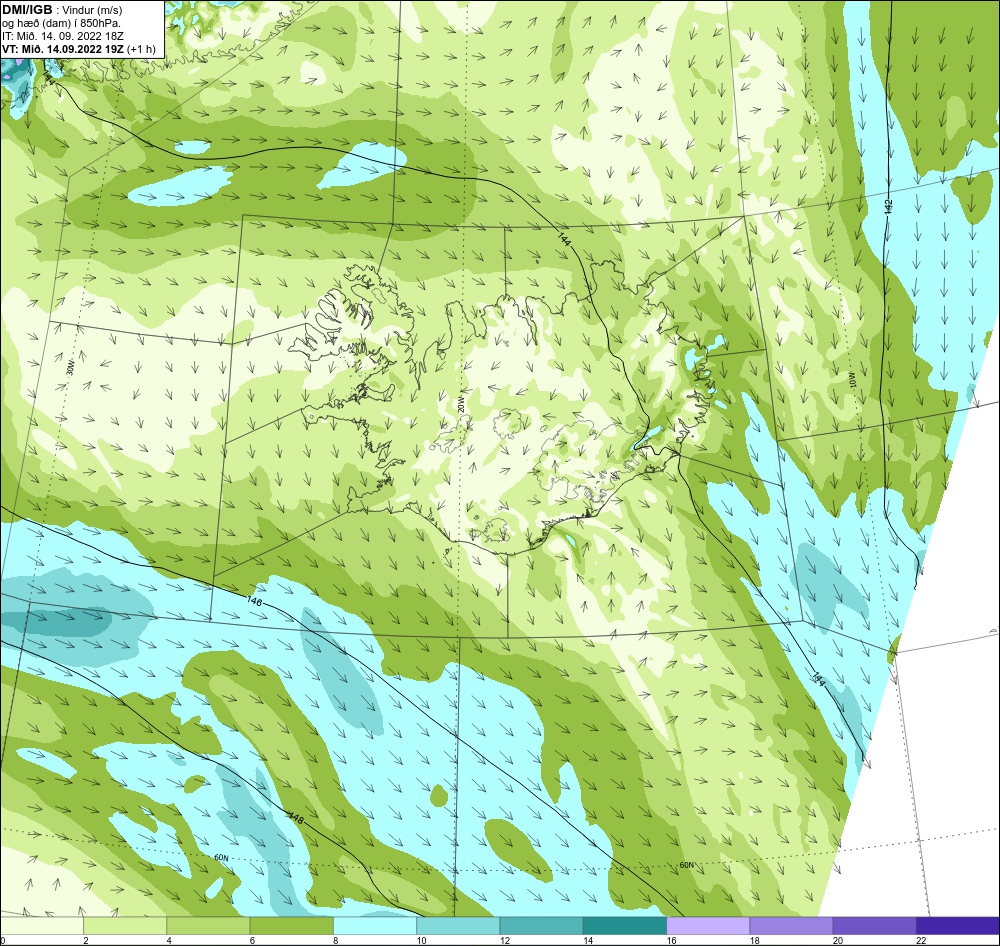Click the light cyan 8–10 m/s legend swatch
The image size is (1000, 946).
pyautogui.click(x=375, y=924)
